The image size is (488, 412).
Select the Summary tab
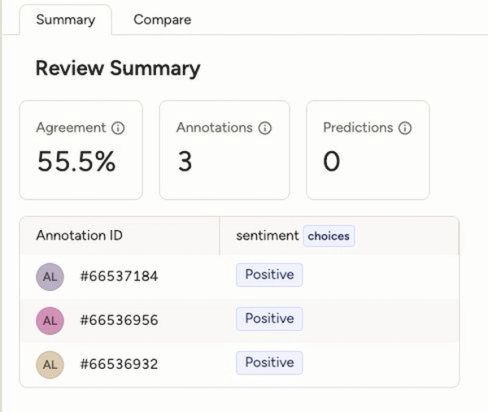pos(66,20)
